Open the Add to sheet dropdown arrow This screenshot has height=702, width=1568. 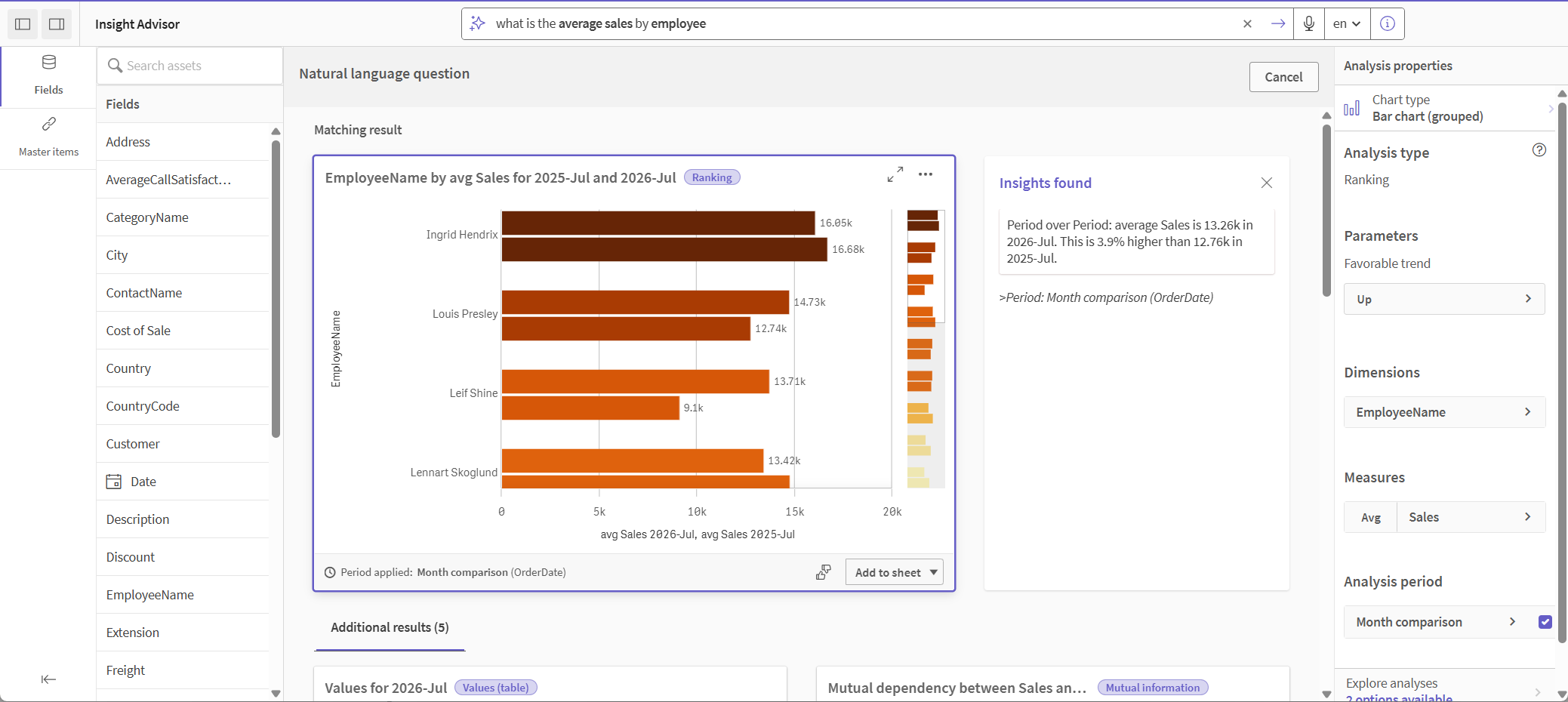(x=934, y=572)
